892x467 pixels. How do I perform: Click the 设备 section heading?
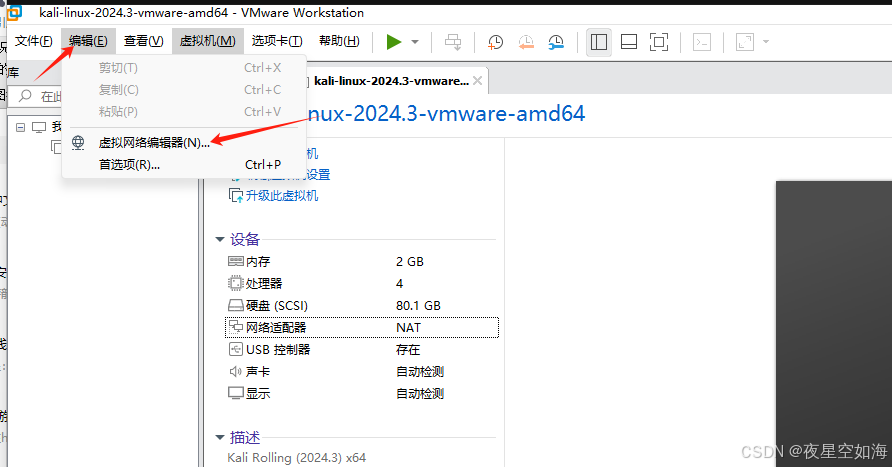245,239
